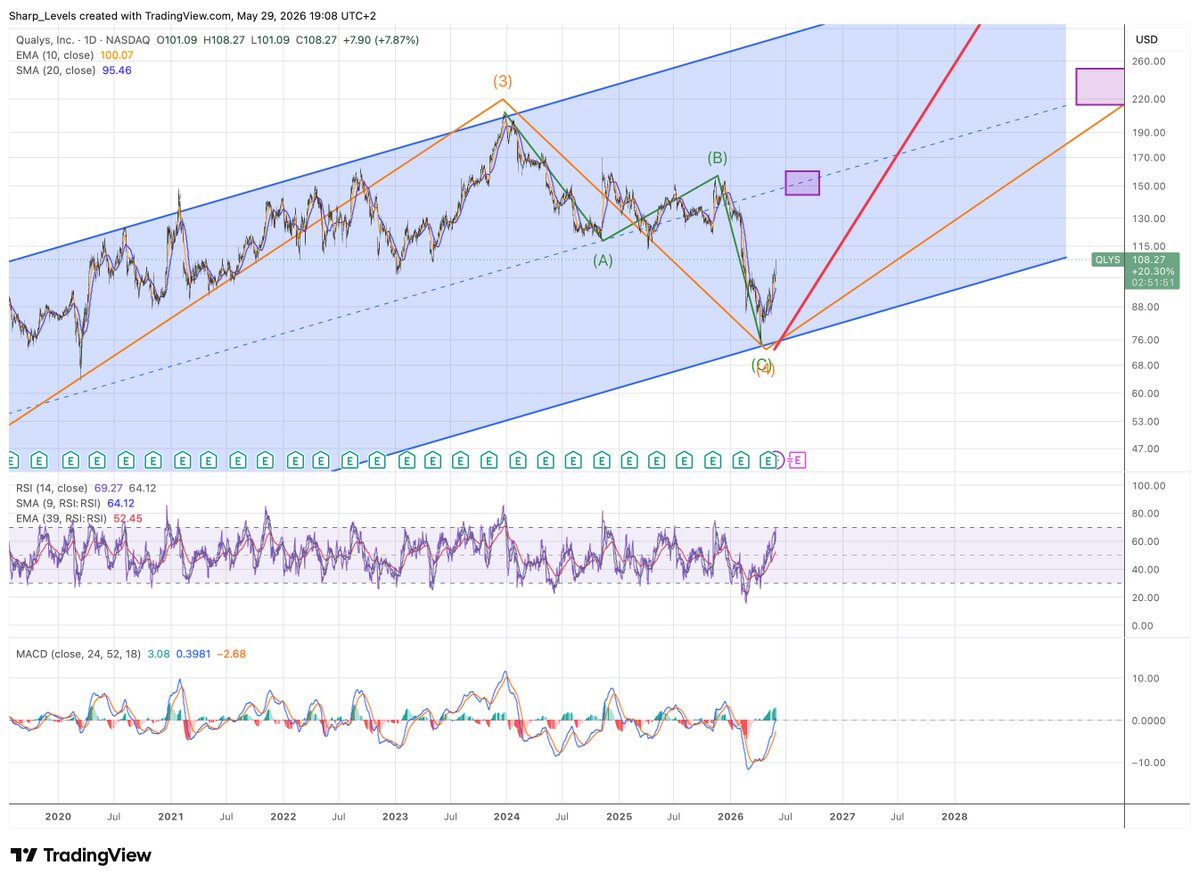Click the MACD signal value −2.68
Viewport: 1199px width, 882px height.
pos(231,654)
